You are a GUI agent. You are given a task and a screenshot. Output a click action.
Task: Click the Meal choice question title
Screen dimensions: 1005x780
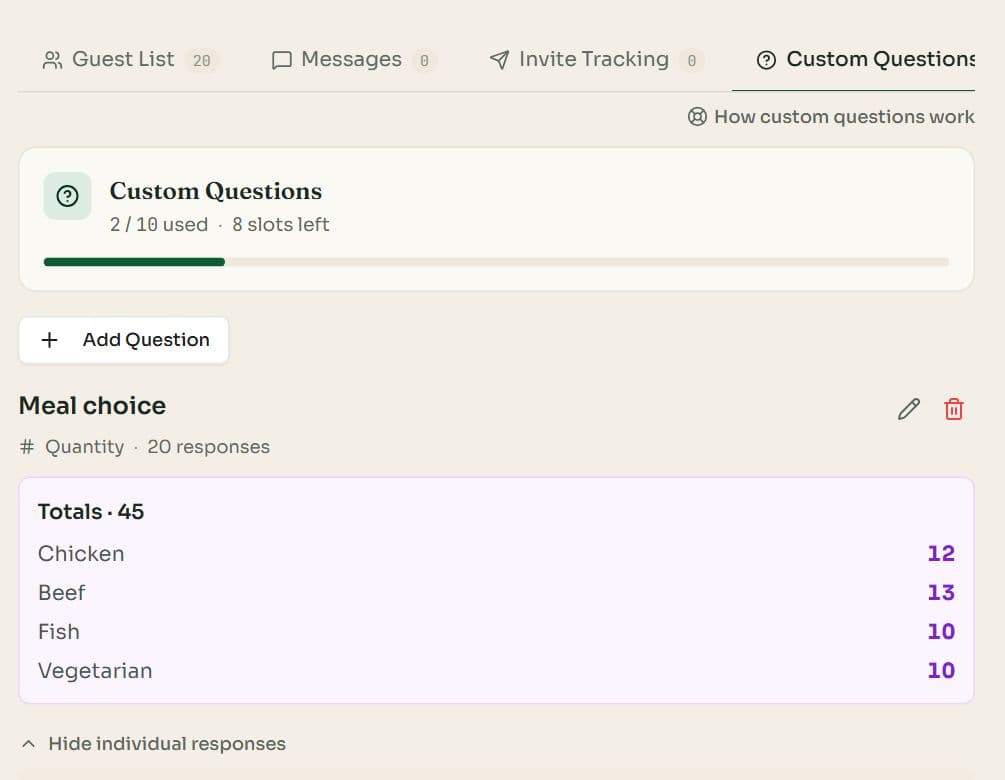pyautogui.click(x=92, y=406)
